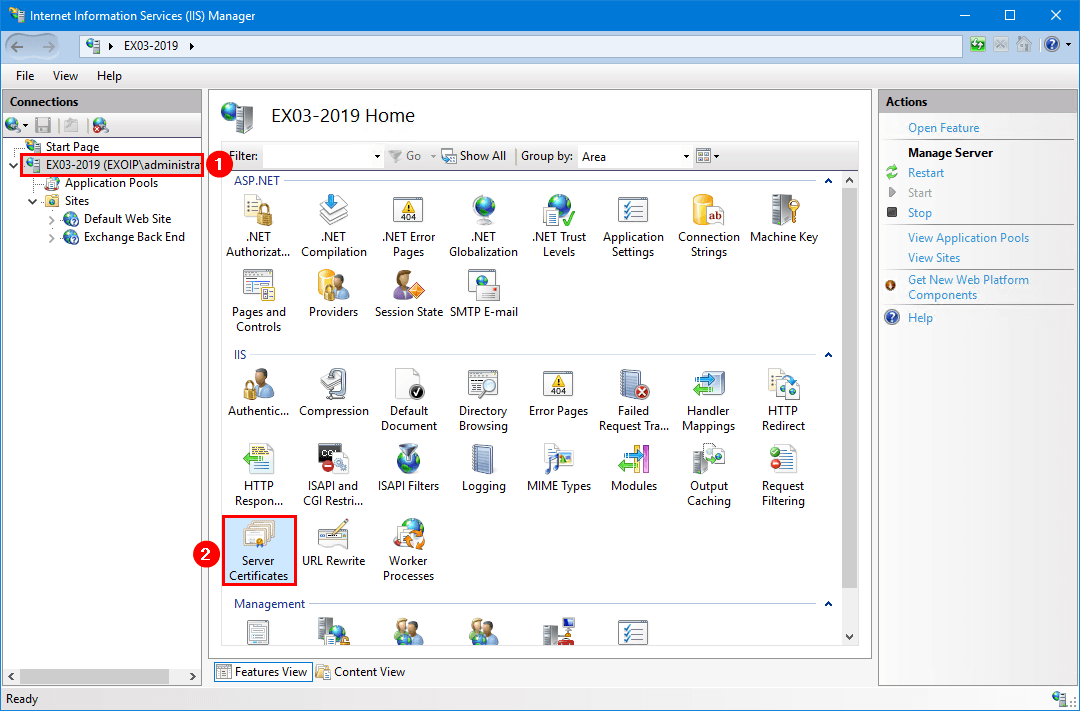This screenshot has width=1080, height=711.
Task: Open Help in Actions pane
Action: [920, 318]
